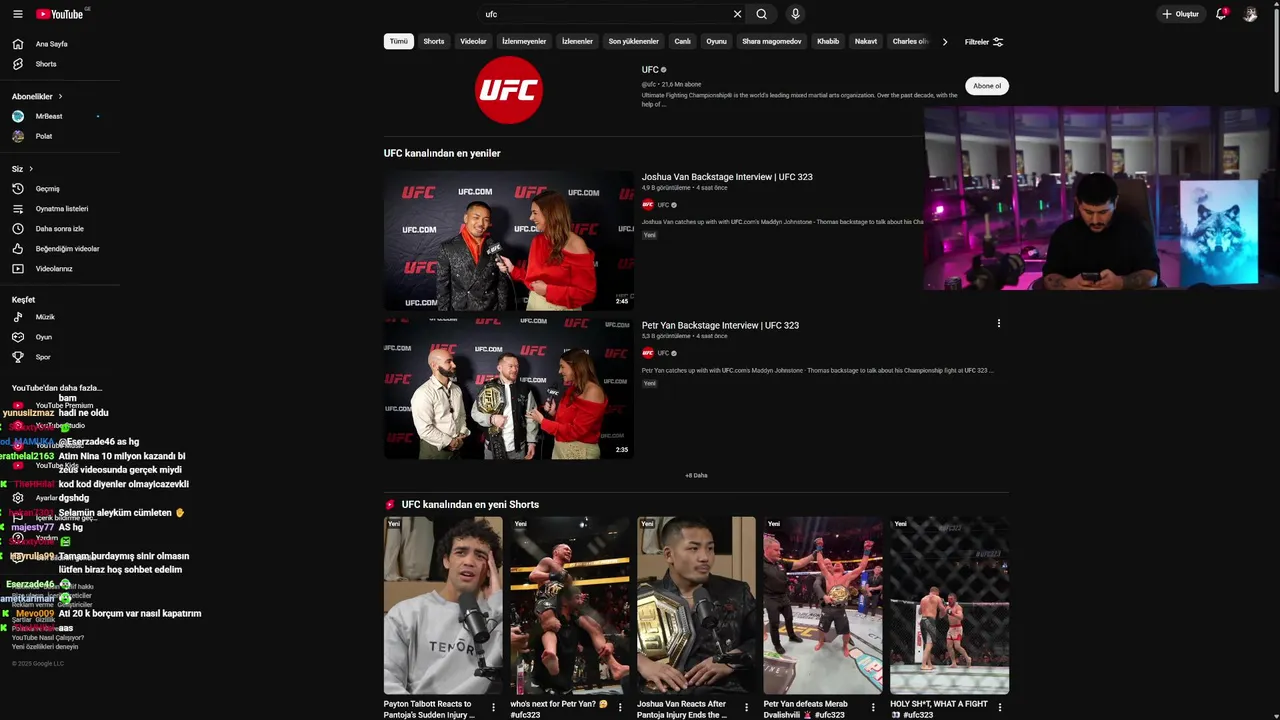Open who's next for Petr Yan short
Viewport: 1280px width, 720px height.
(570, 605)
